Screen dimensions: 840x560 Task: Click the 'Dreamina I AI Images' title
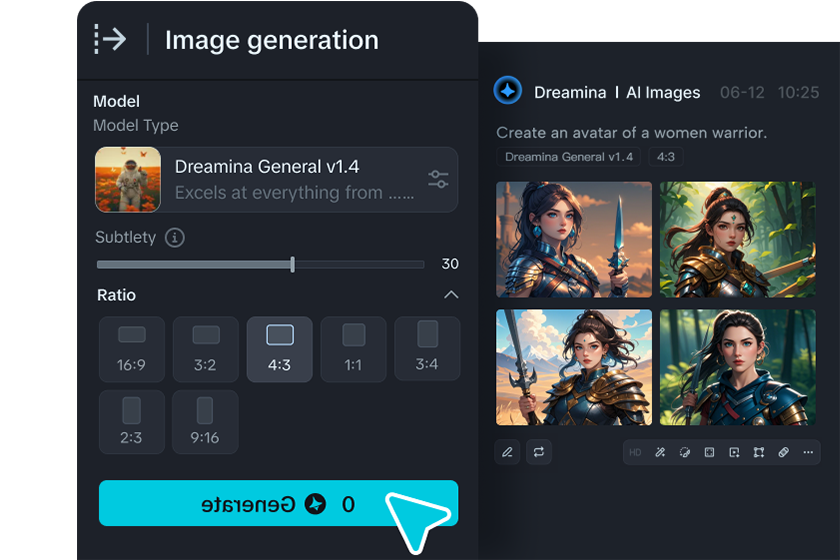[617, 92]
